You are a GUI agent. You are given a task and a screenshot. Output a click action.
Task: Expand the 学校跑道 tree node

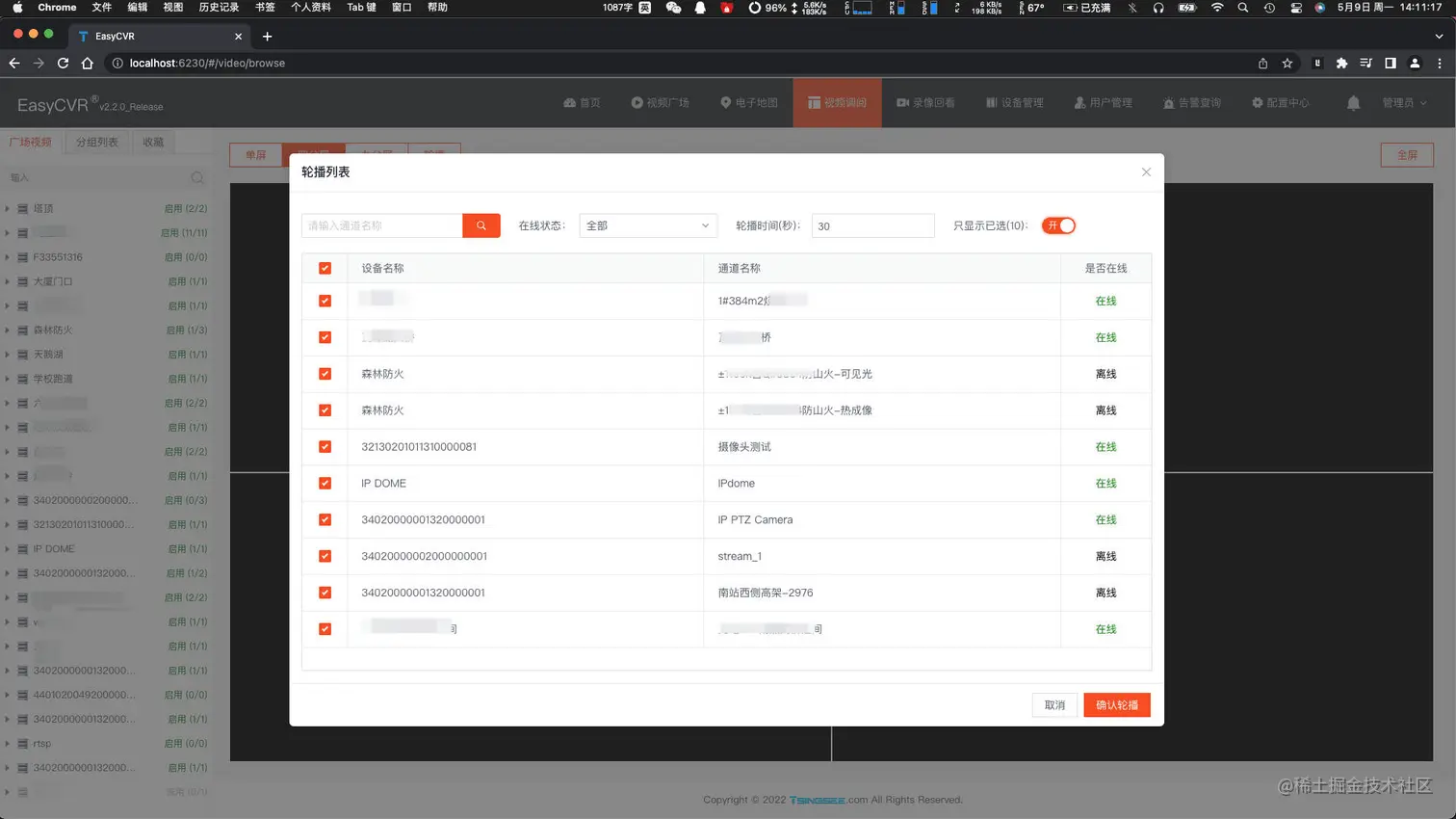point(8,380)
